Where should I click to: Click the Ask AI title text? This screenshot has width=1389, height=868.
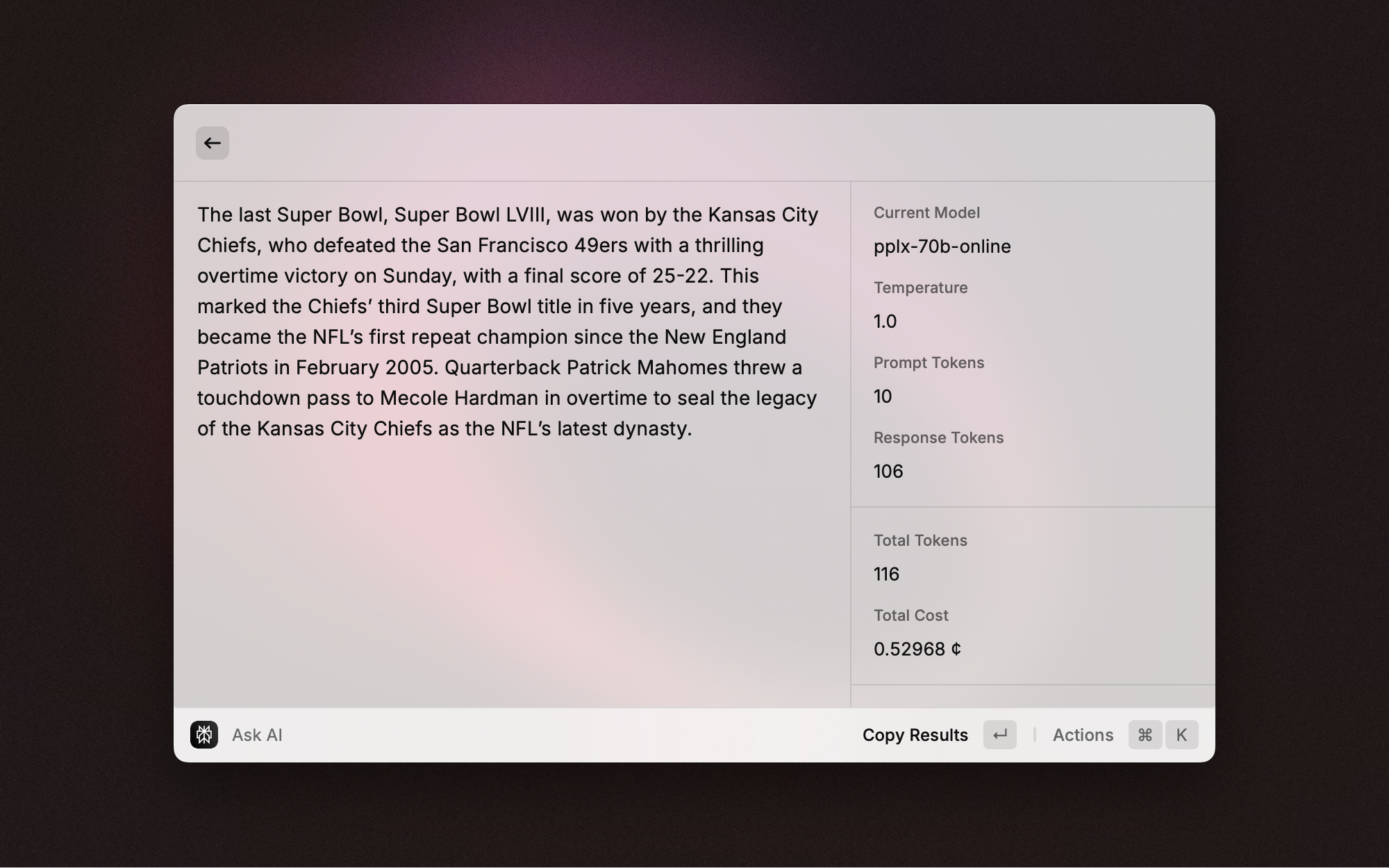(x=257, y=735)
